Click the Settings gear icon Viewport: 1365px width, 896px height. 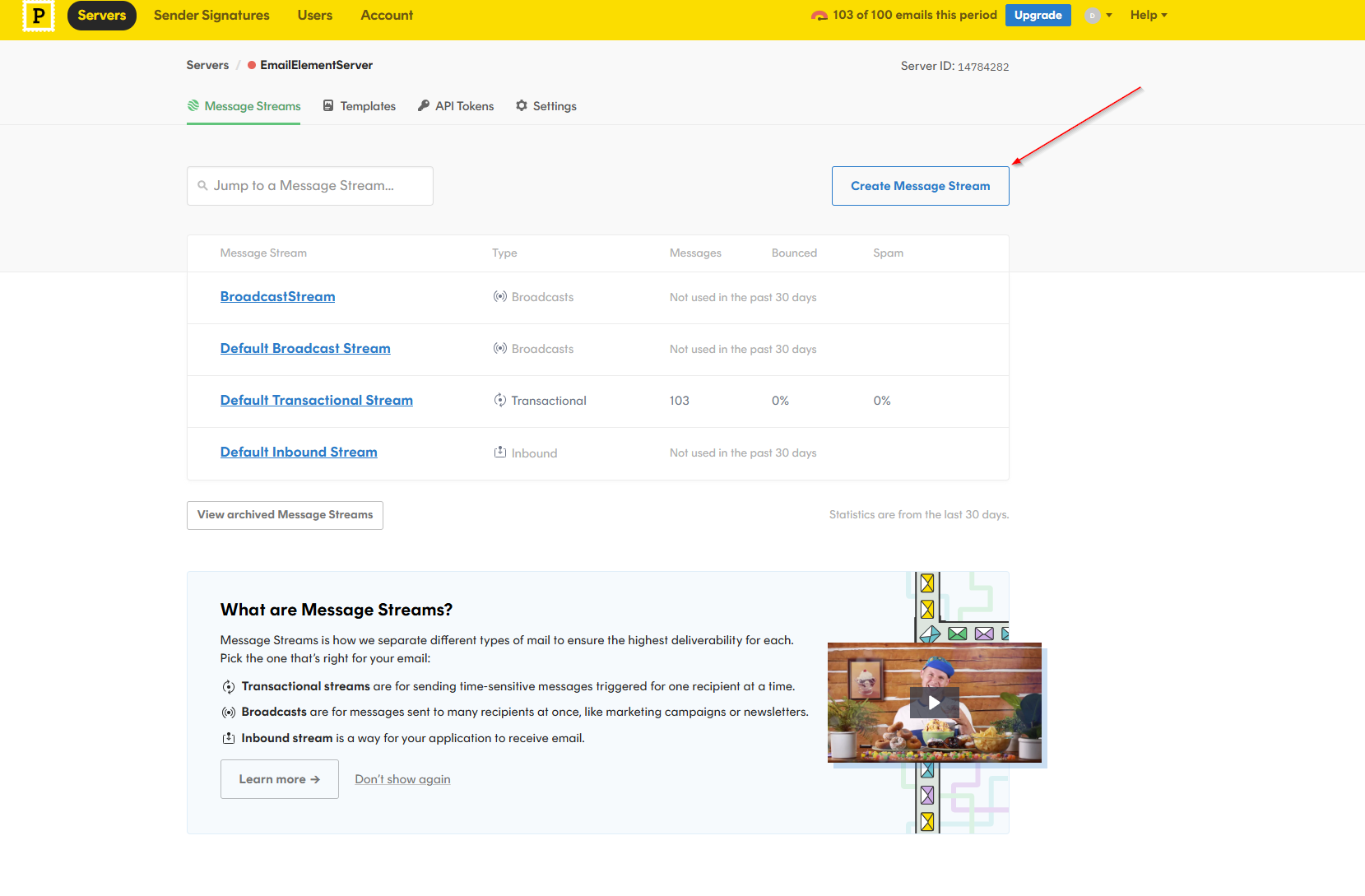point(522,106)
